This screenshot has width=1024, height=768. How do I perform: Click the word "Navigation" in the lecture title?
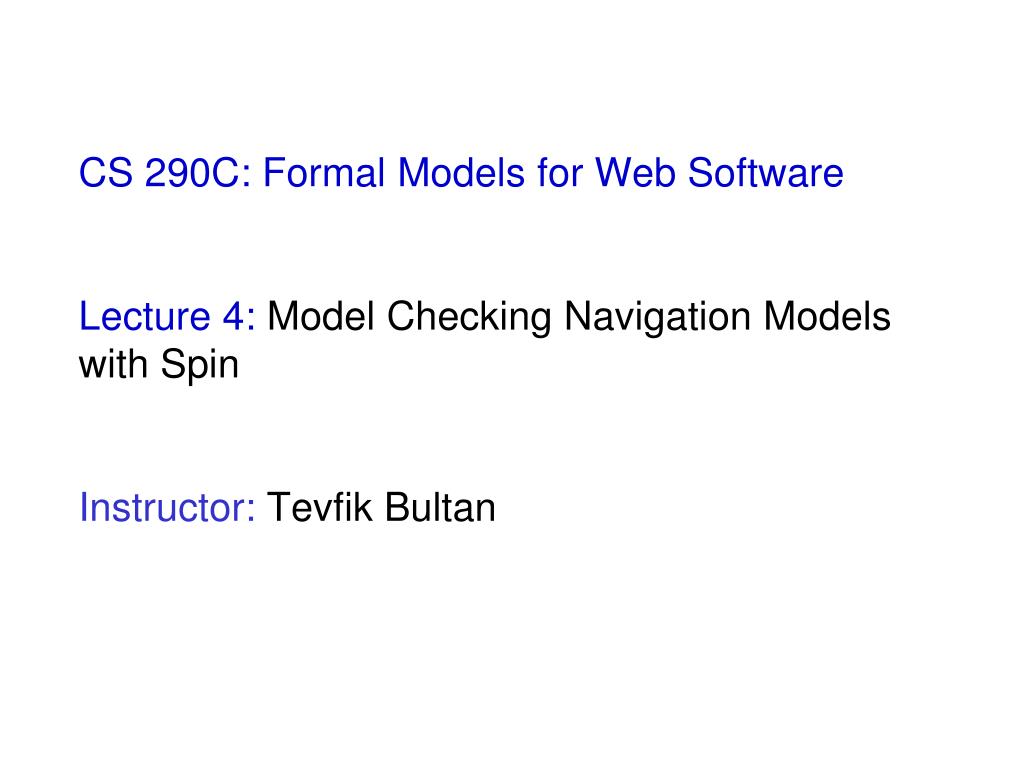(658, 318)
